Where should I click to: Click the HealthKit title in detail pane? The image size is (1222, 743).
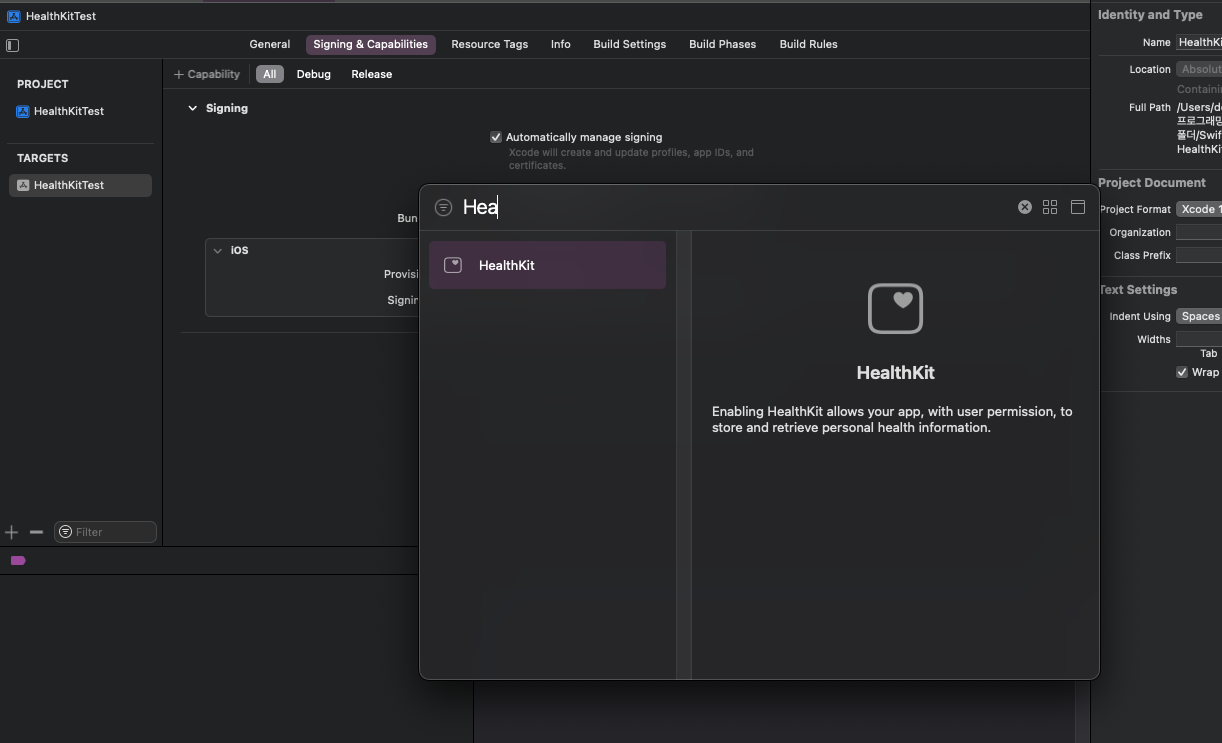tap(895, 372)
